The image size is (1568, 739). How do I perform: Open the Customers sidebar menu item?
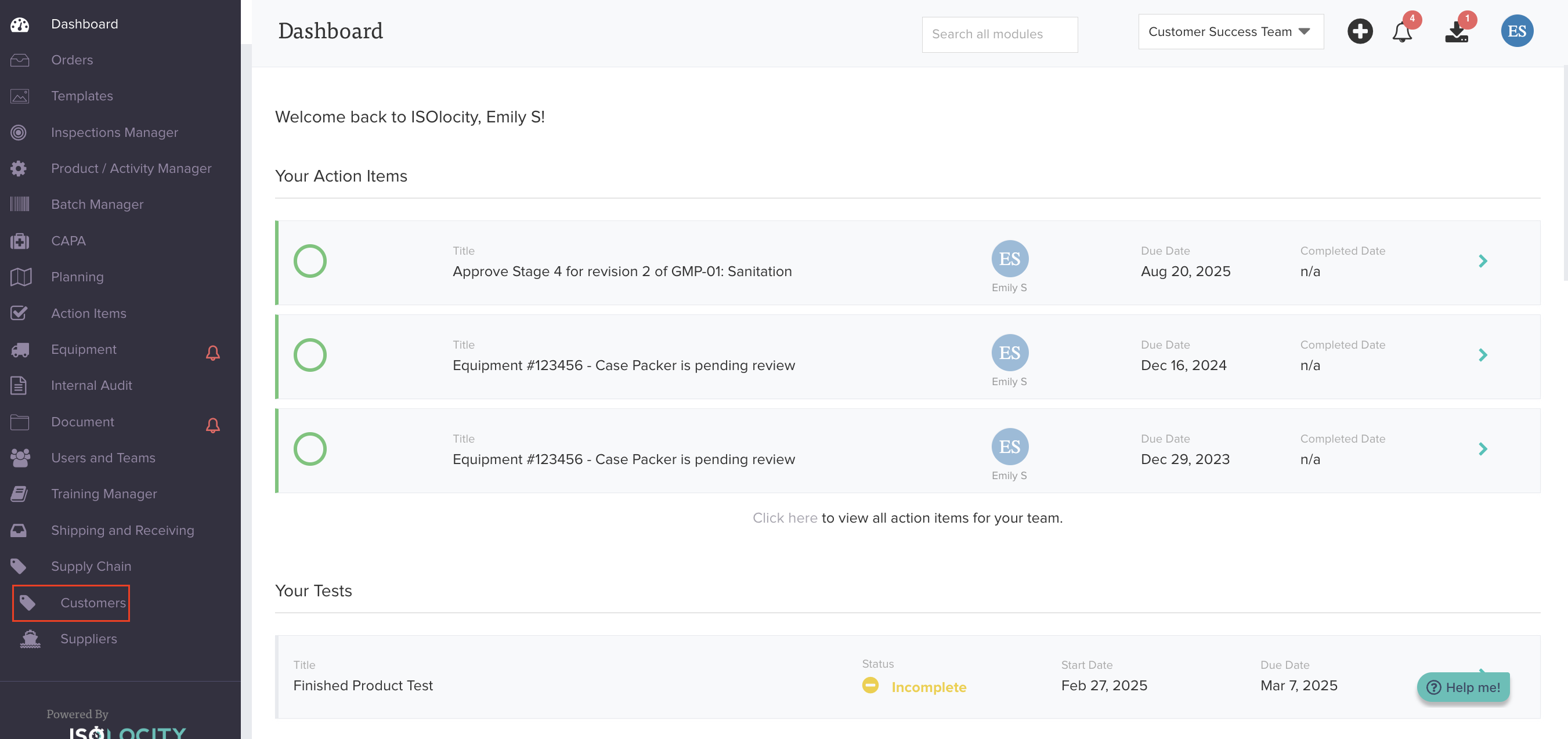click(x=92, y=602)
